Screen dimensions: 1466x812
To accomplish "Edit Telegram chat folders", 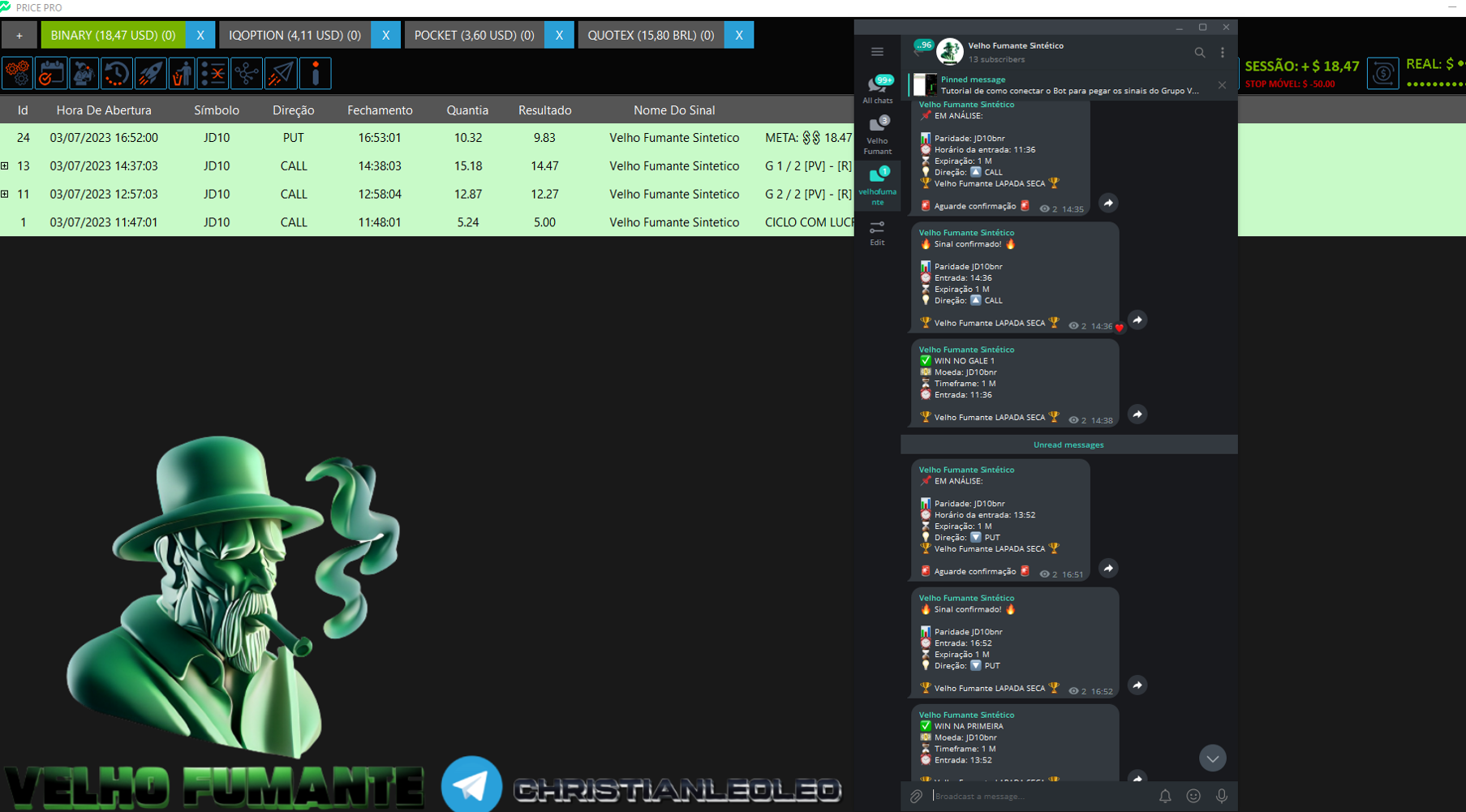I will pos(877,233).
